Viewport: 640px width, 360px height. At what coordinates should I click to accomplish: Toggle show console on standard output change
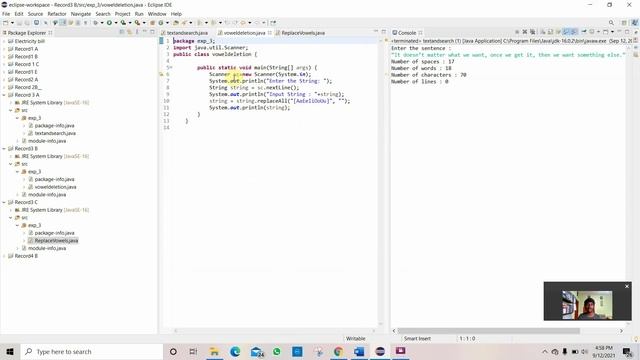coord(566,32)
